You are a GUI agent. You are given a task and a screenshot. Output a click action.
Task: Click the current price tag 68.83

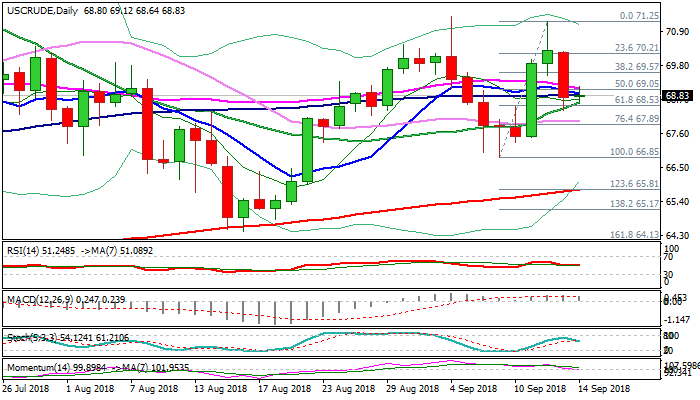tap(678, 97)
